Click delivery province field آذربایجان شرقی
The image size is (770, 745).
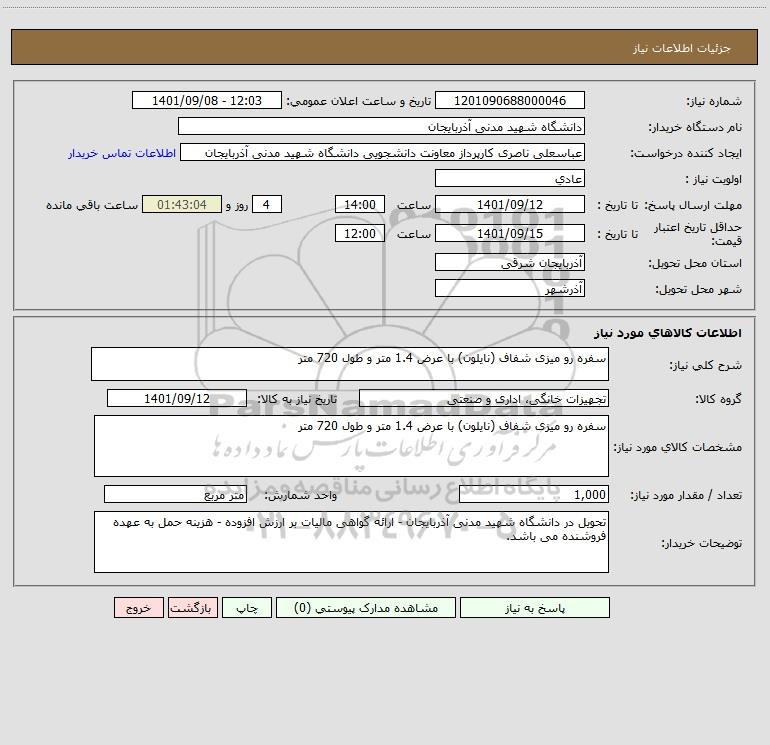click(x=510, y=262)
